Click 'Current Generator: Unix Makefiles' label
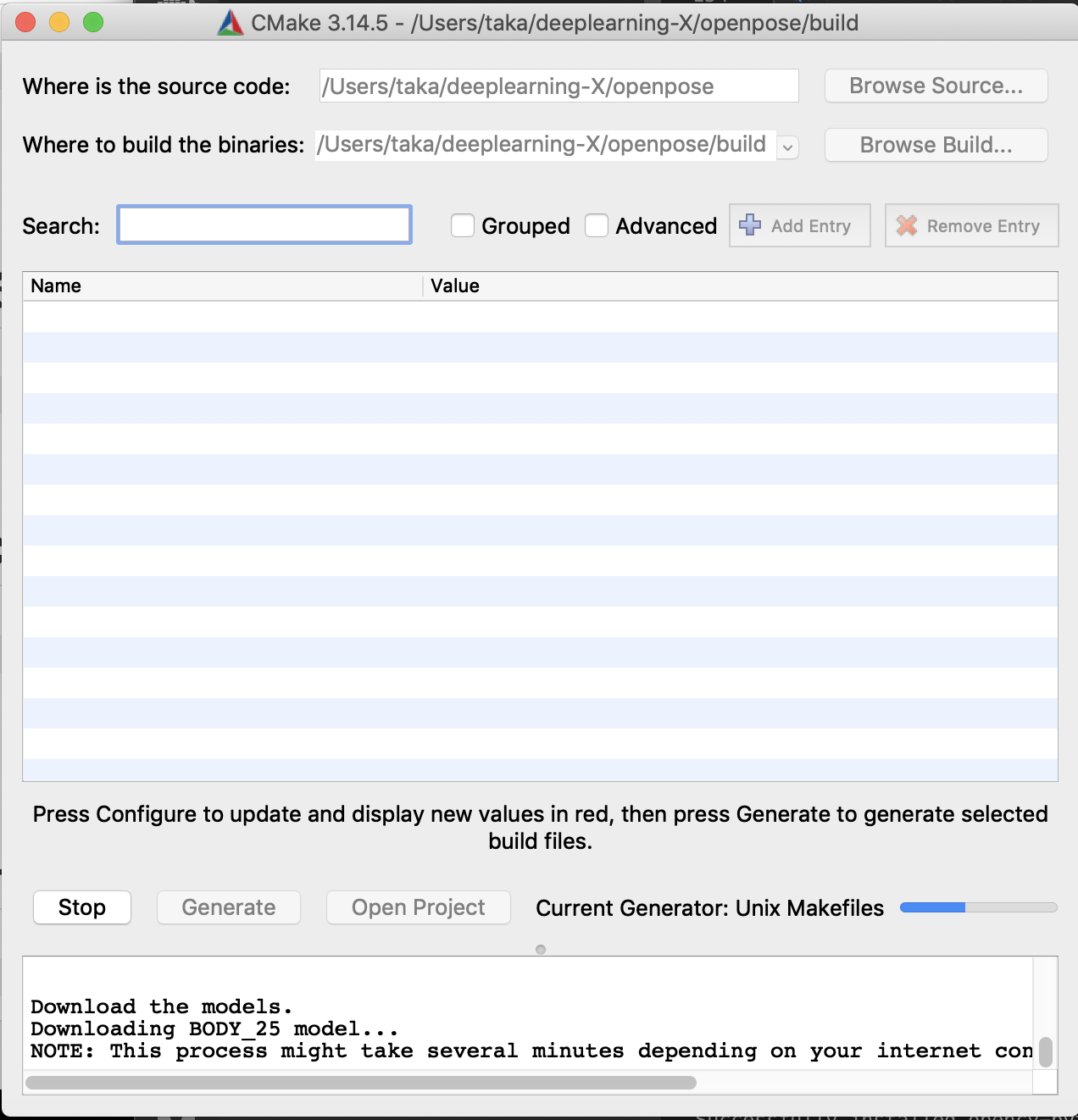The width and height of the screenshot is (1078, 1120). coord(710,908)
